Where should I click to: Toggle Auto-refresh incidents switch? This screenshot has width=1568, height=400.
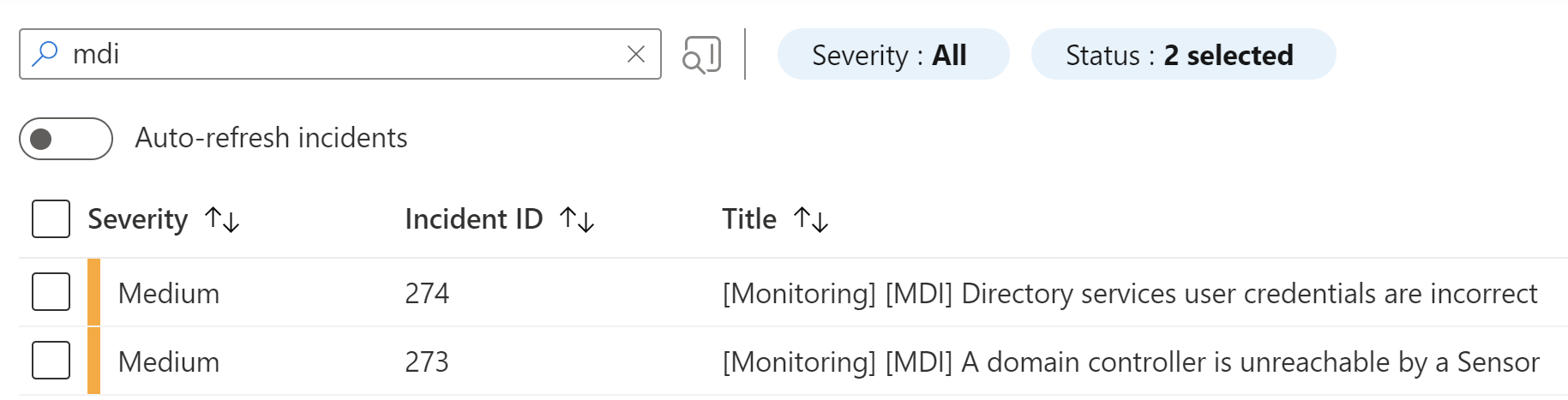tap(66, 139)
